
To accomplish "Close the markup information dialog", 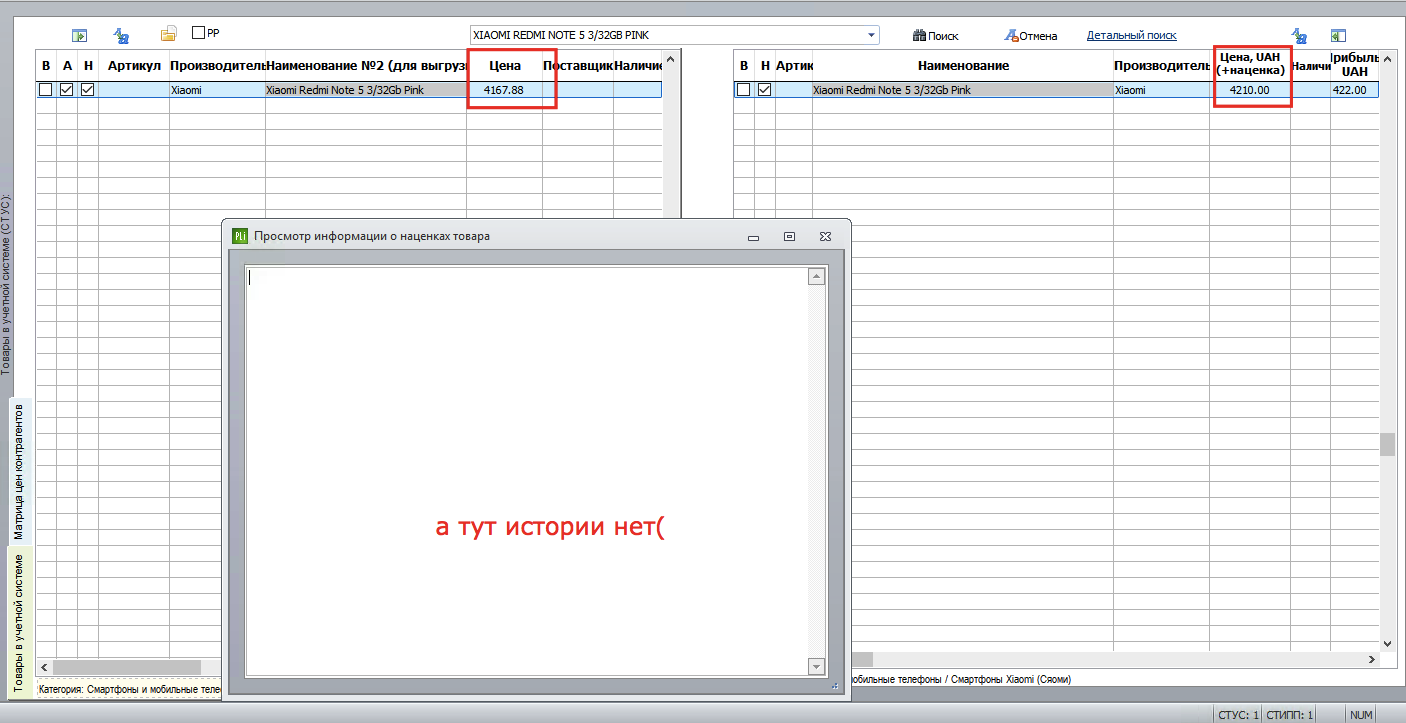I will 825,236.
